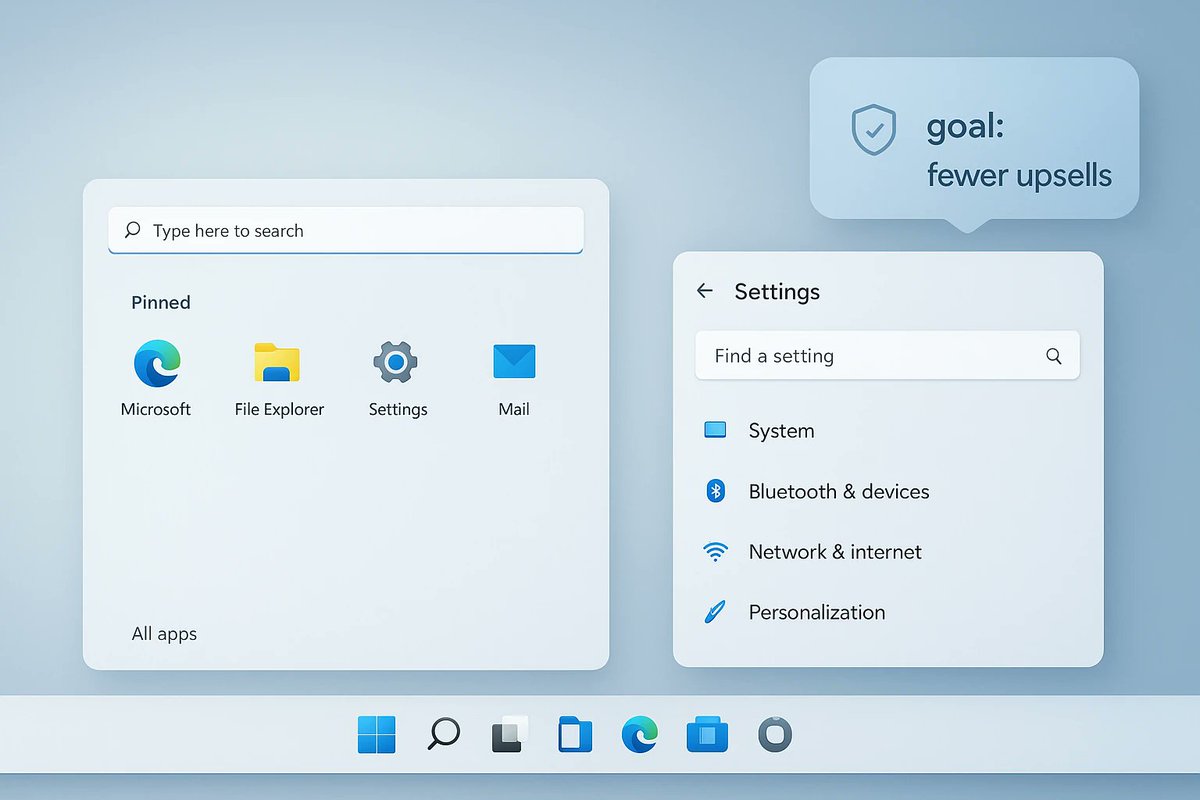The image size is (1200, 800).
Task: Open the blue file icon beside Task View
Action: 575,735
